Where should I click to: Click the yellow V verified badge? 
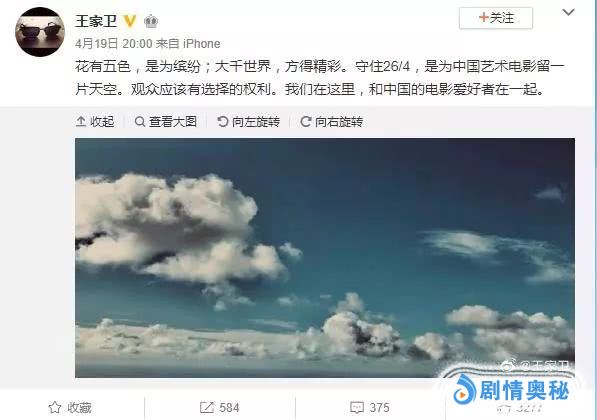[130, 21]
